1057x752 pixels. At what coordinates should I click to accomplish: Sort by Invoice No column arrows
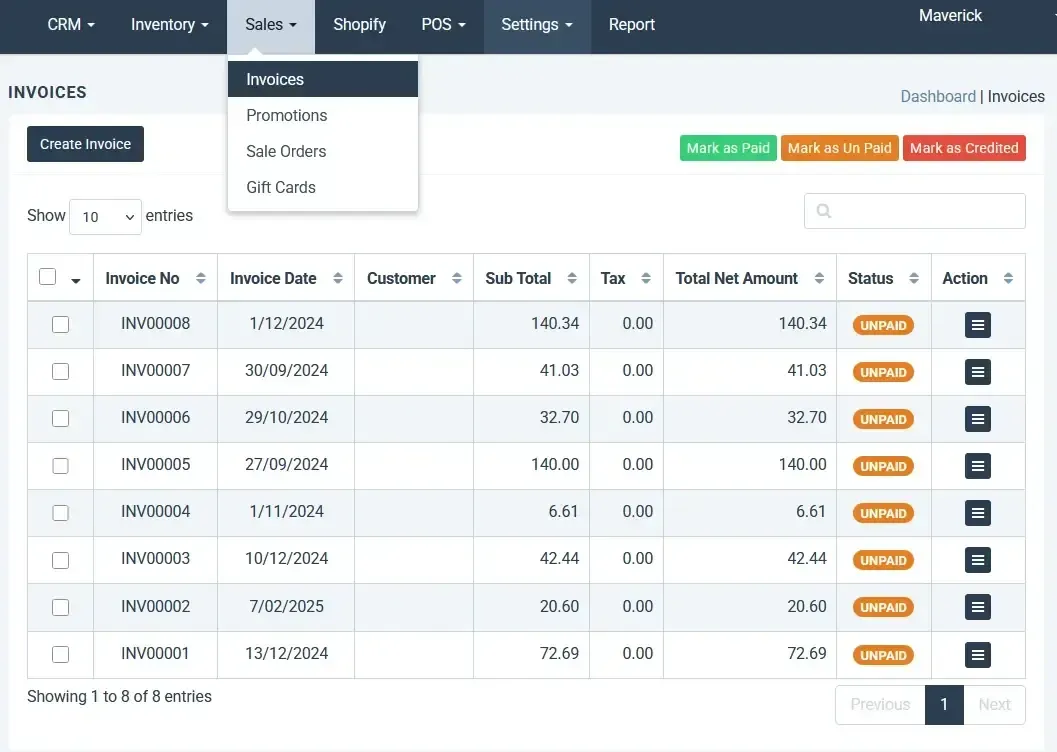pos(200,278)
